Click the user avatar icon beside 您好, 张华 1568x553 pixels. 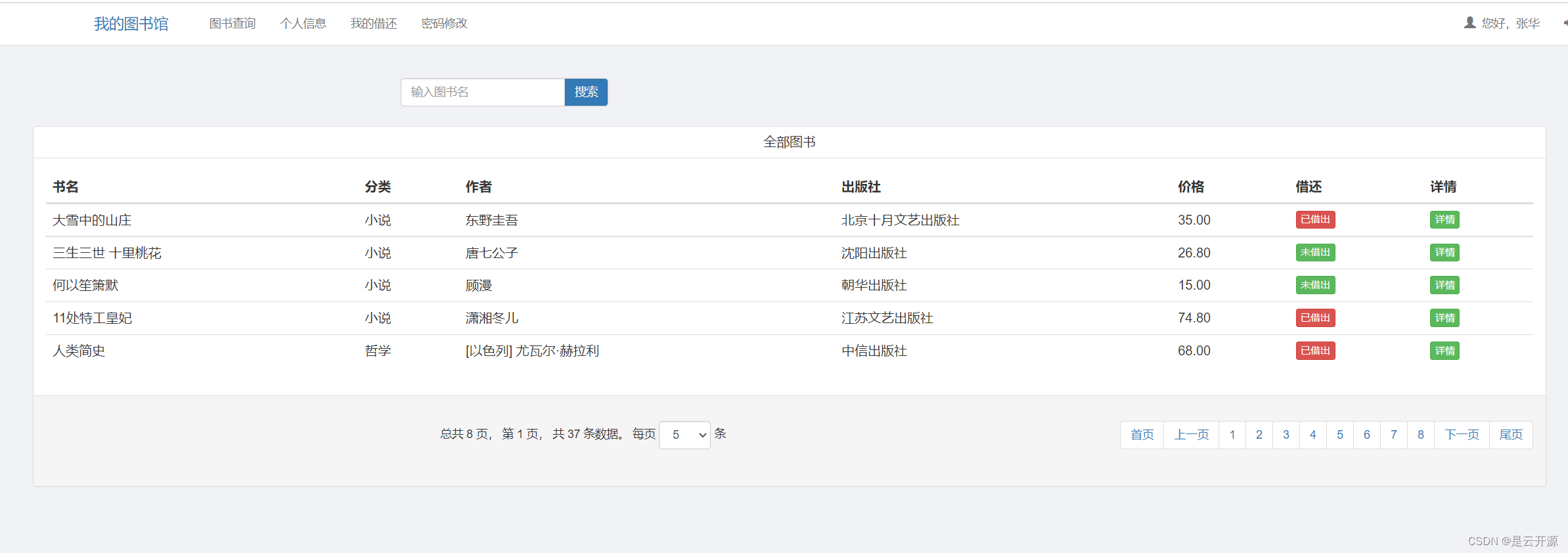[1469, 23]
